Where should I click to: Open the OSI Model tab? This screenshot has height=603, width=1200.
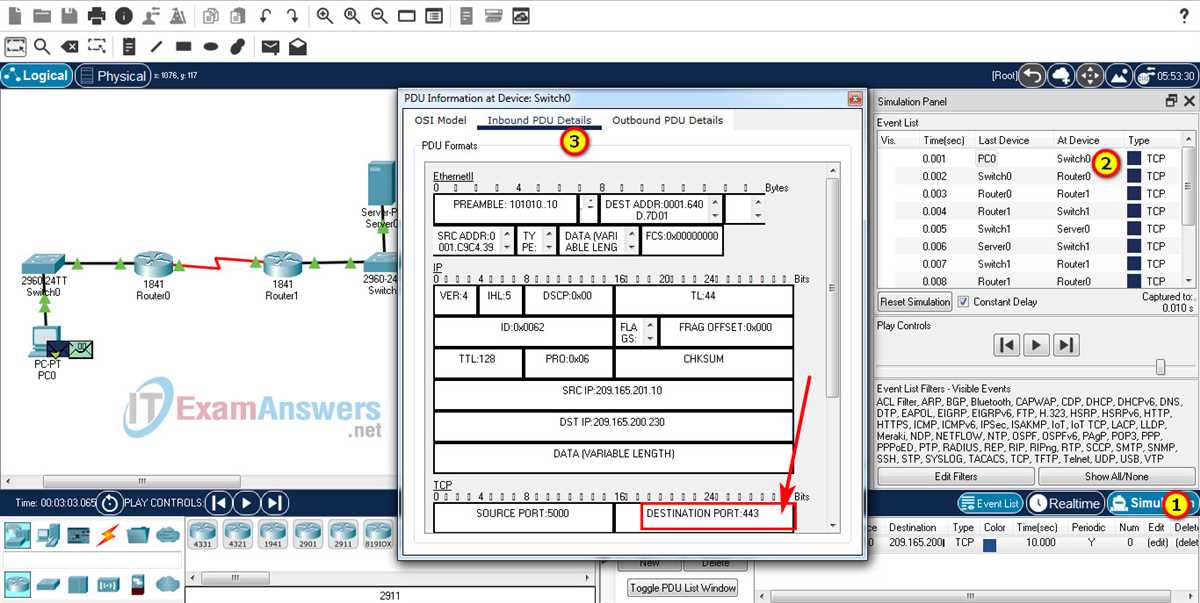(x=440, y=120)
